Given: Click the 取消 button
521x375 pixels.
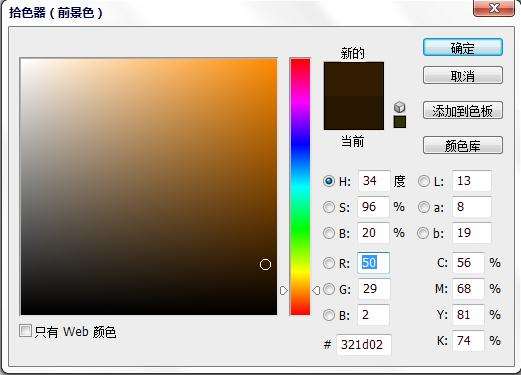Looking at the screenshot, I should coord(463,75).
